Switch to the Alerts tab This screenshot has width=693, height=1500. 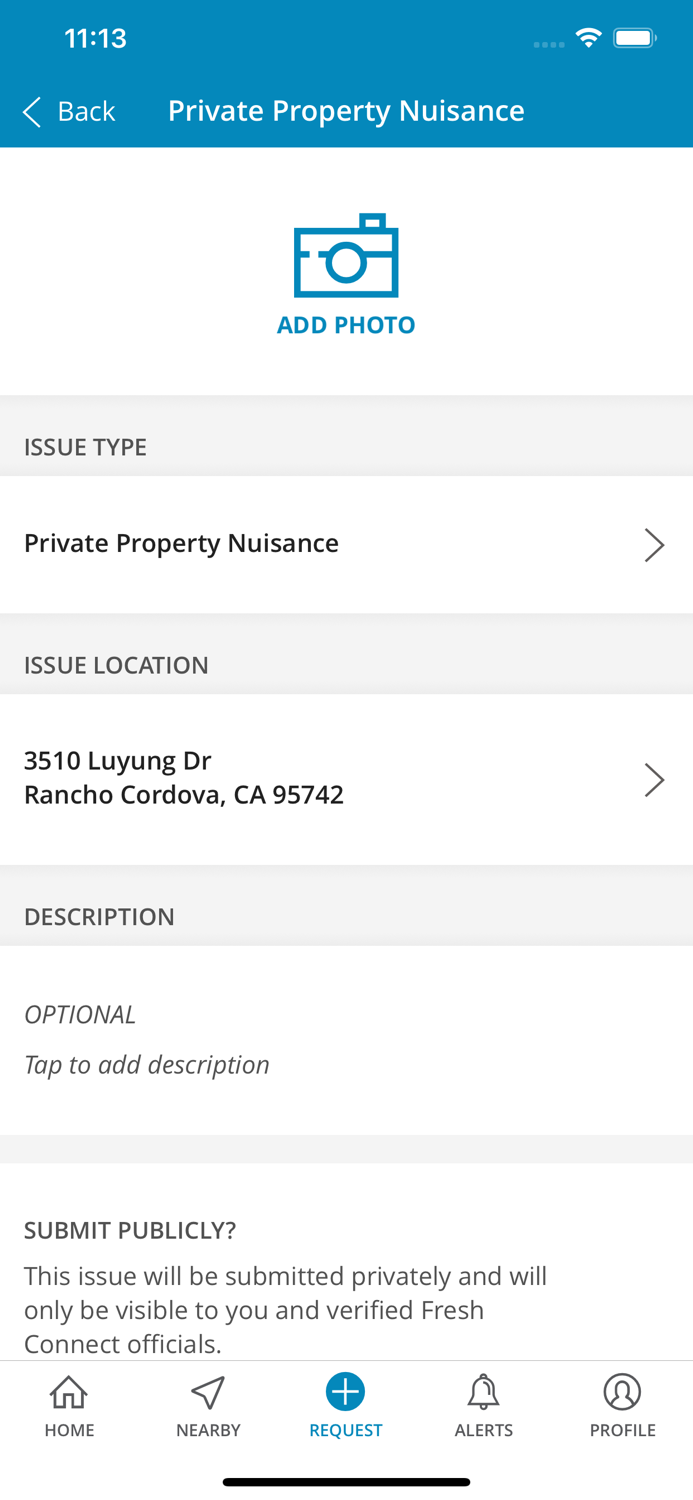[x=484, y=1405]
